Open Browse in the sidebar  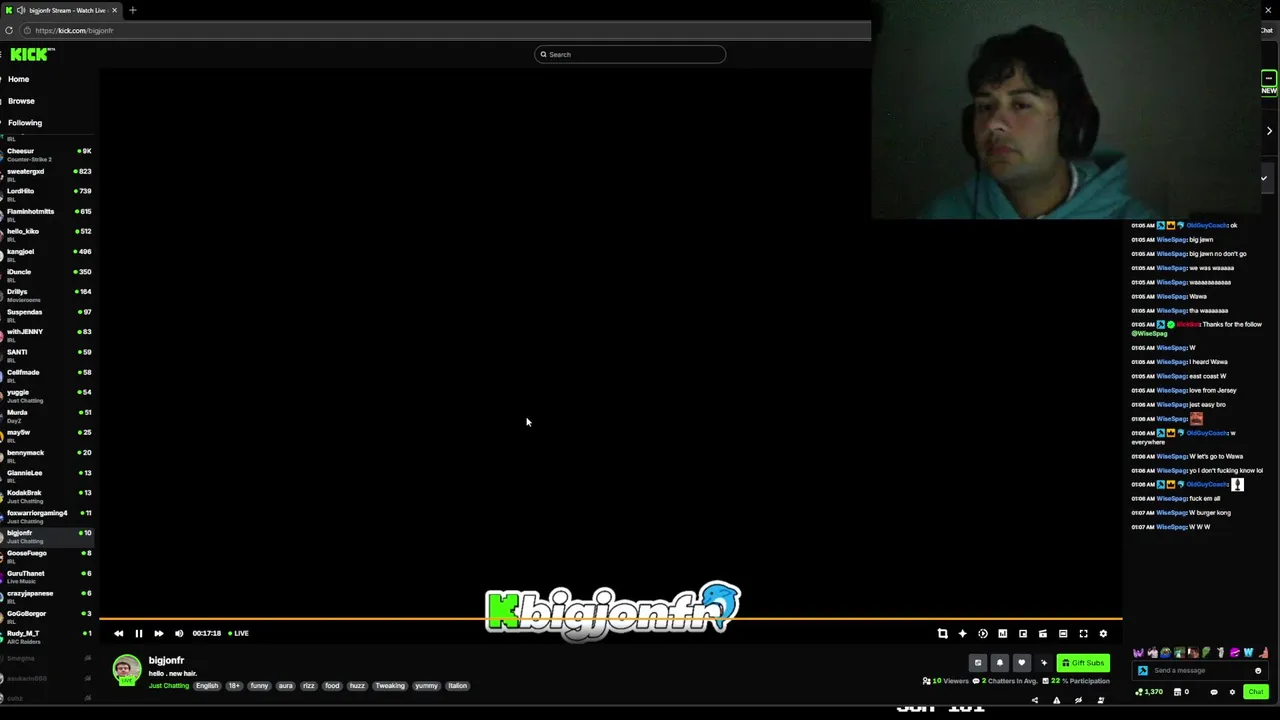(x=21, y=101)
